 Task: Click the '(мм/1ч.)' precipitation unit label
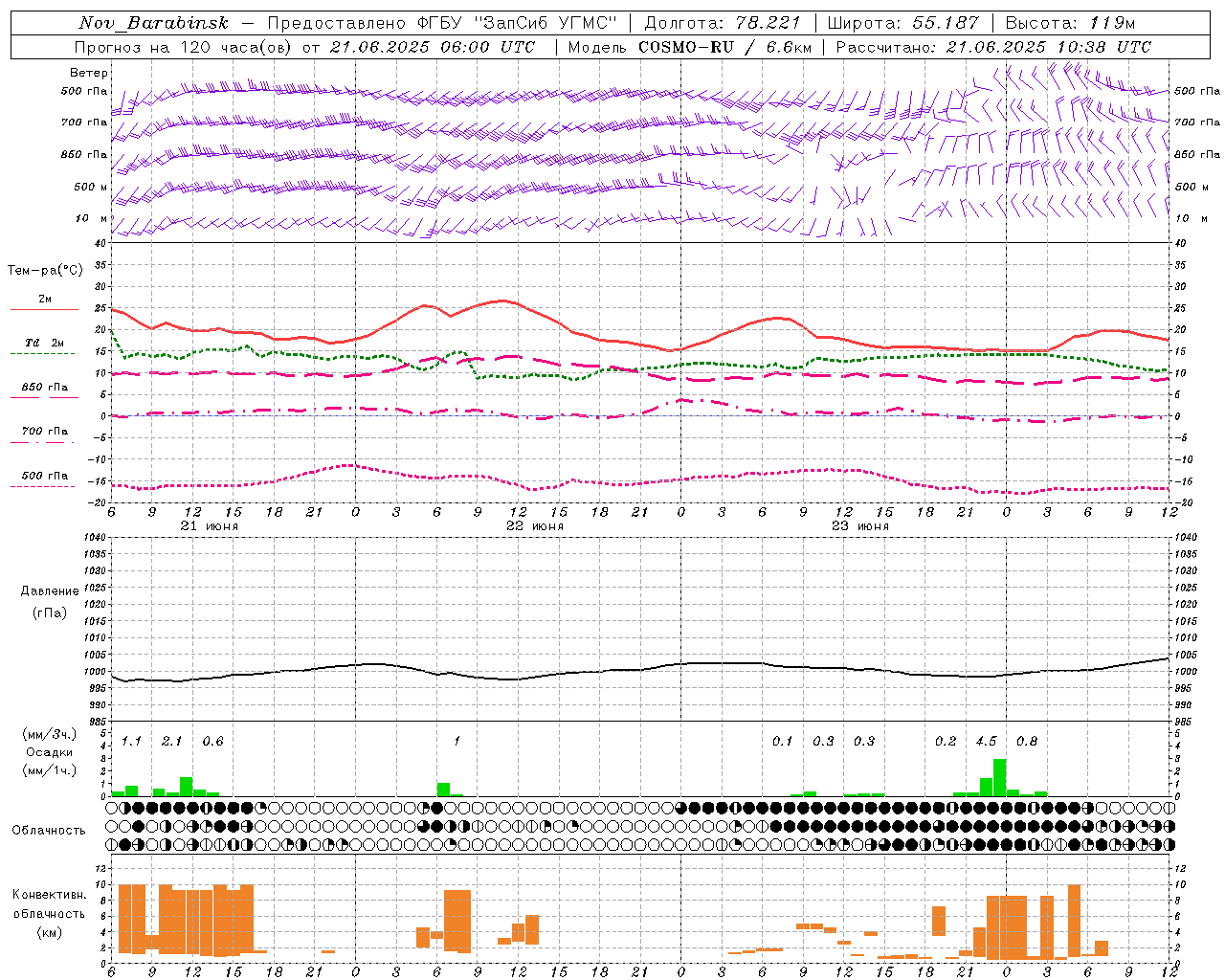(x=50, y=770)
